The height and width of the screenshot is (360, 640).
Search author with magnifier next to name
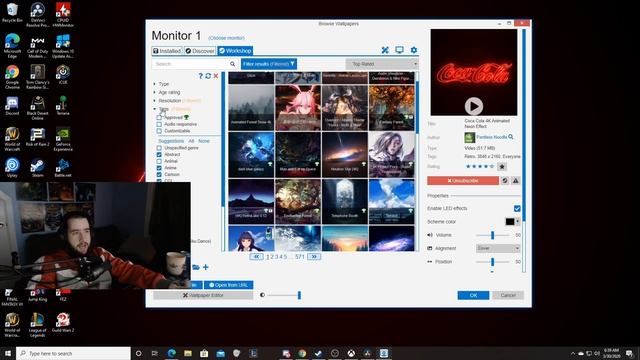pos(511,137)
